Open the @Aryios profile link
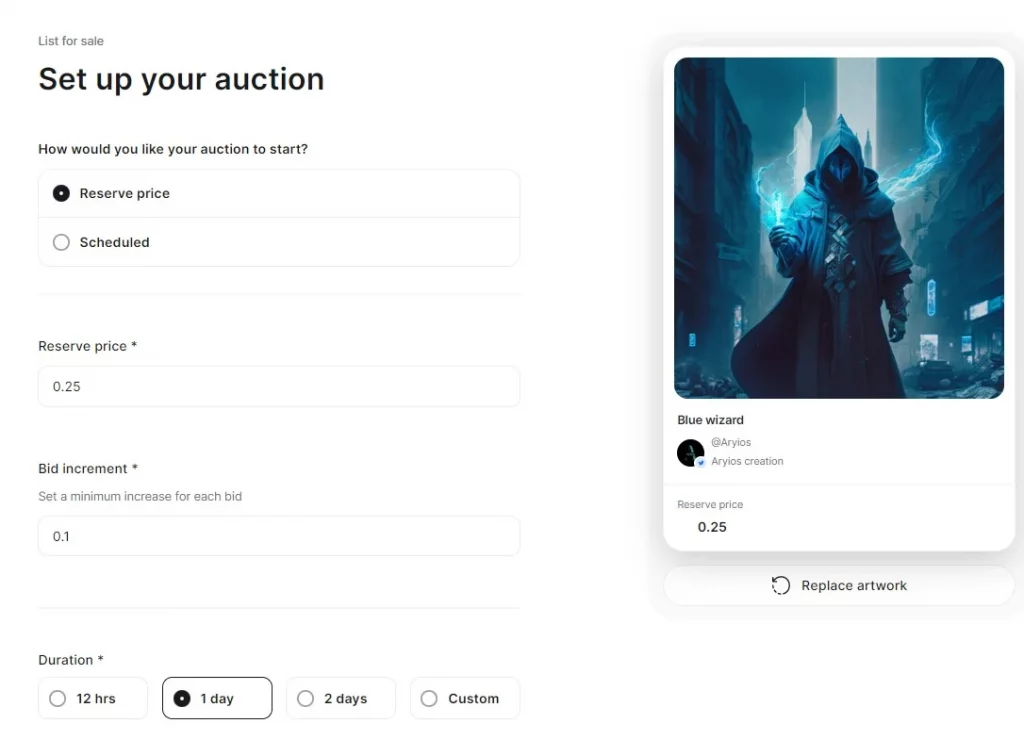The width and height of the screenshot is (1024, 740). tap(731, 443)
